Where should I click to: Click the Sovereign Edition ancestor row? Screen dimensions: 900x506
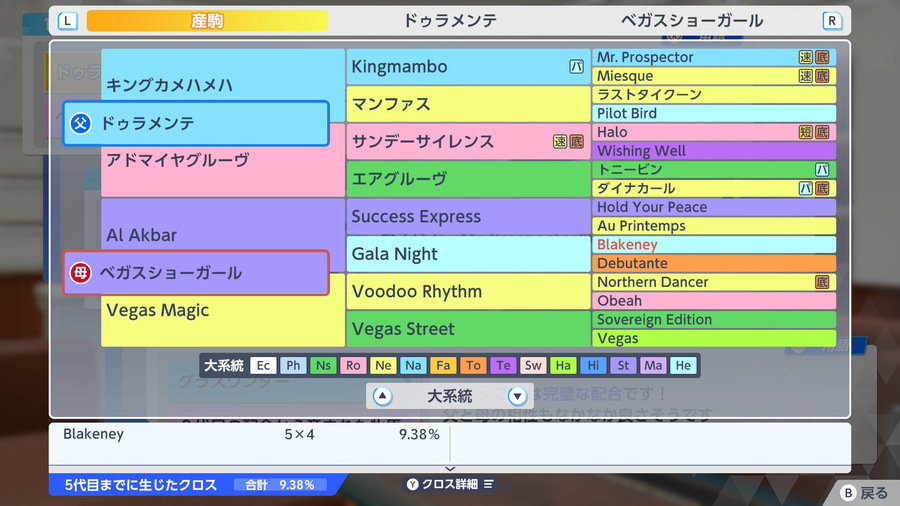point(714,320)
